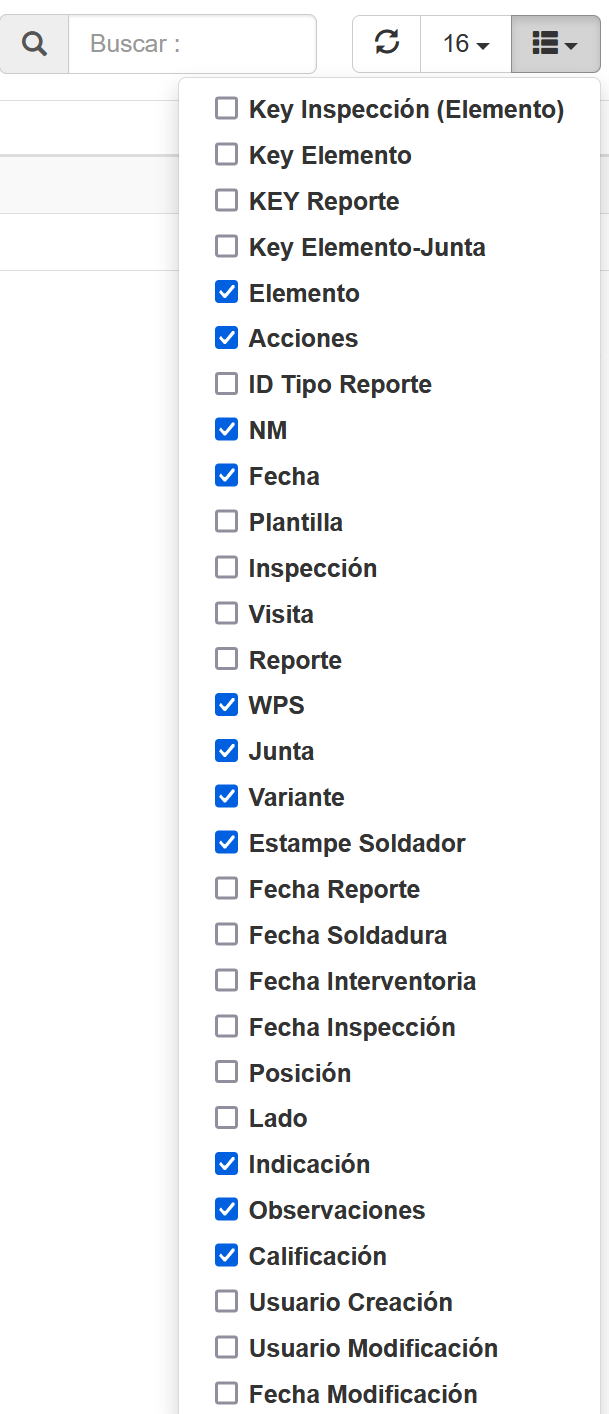The width and height of the screenshot is (609, 1414).
Task: Uncheck the Elemento column checkbox
Action: click(x=227, y=293)
